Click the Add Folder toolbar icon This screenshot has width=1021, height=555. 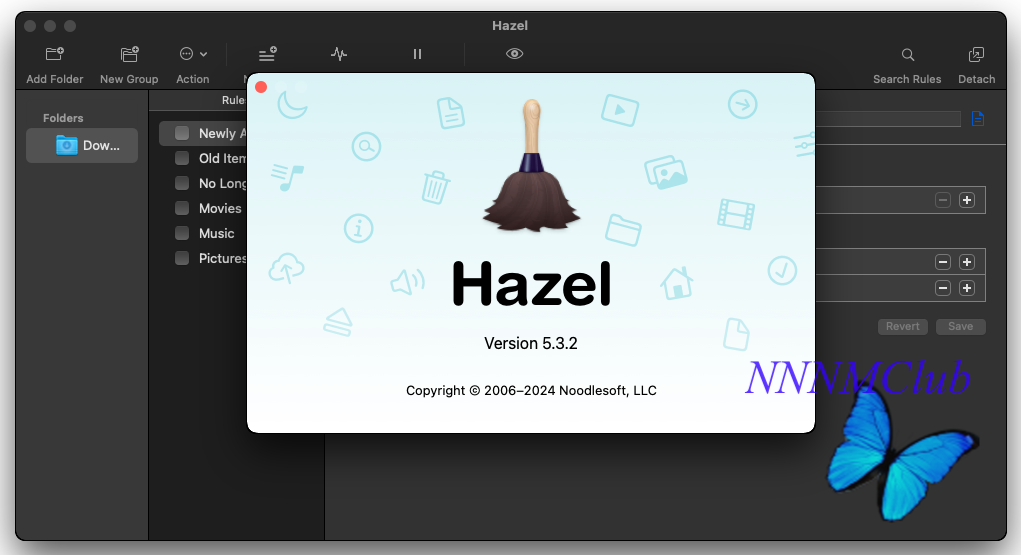55,54
